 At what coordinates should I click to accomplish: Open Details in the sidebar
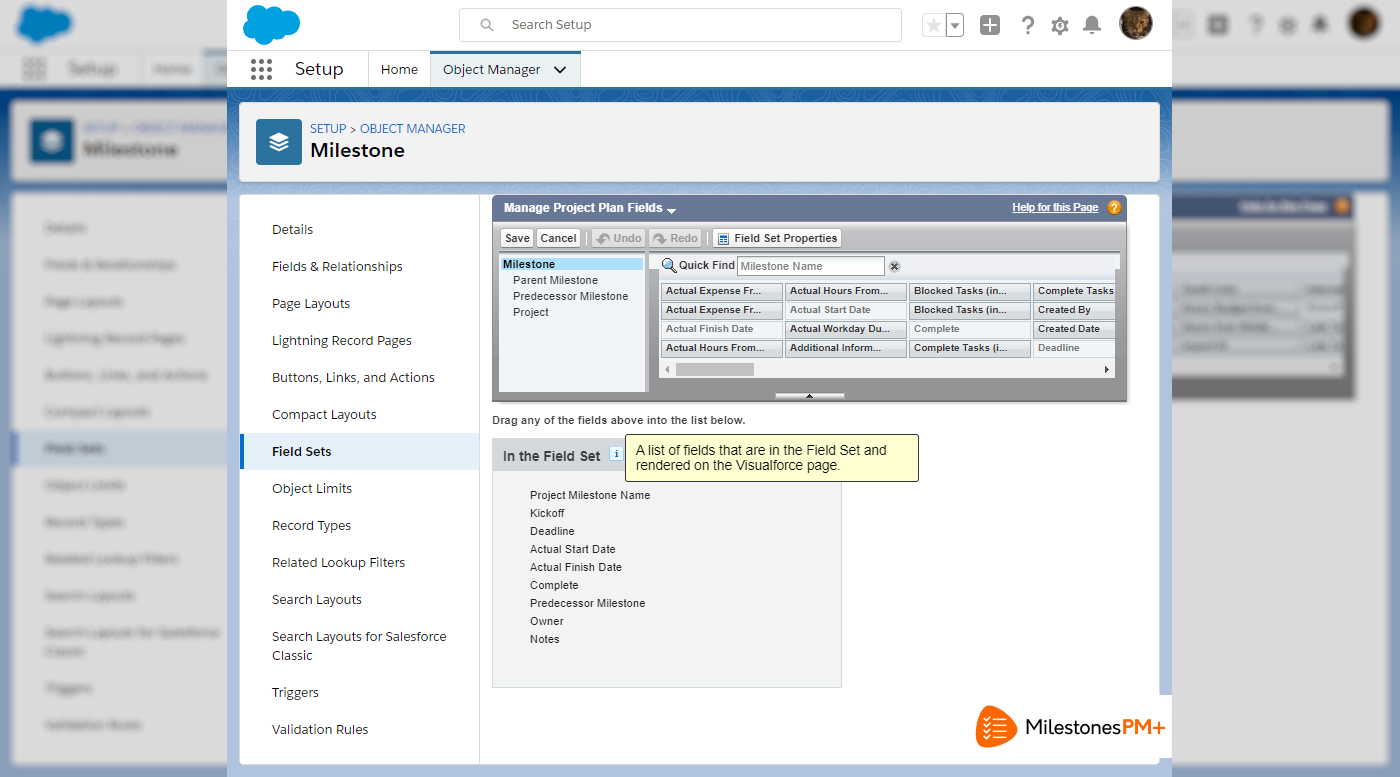tap(292, 229)
